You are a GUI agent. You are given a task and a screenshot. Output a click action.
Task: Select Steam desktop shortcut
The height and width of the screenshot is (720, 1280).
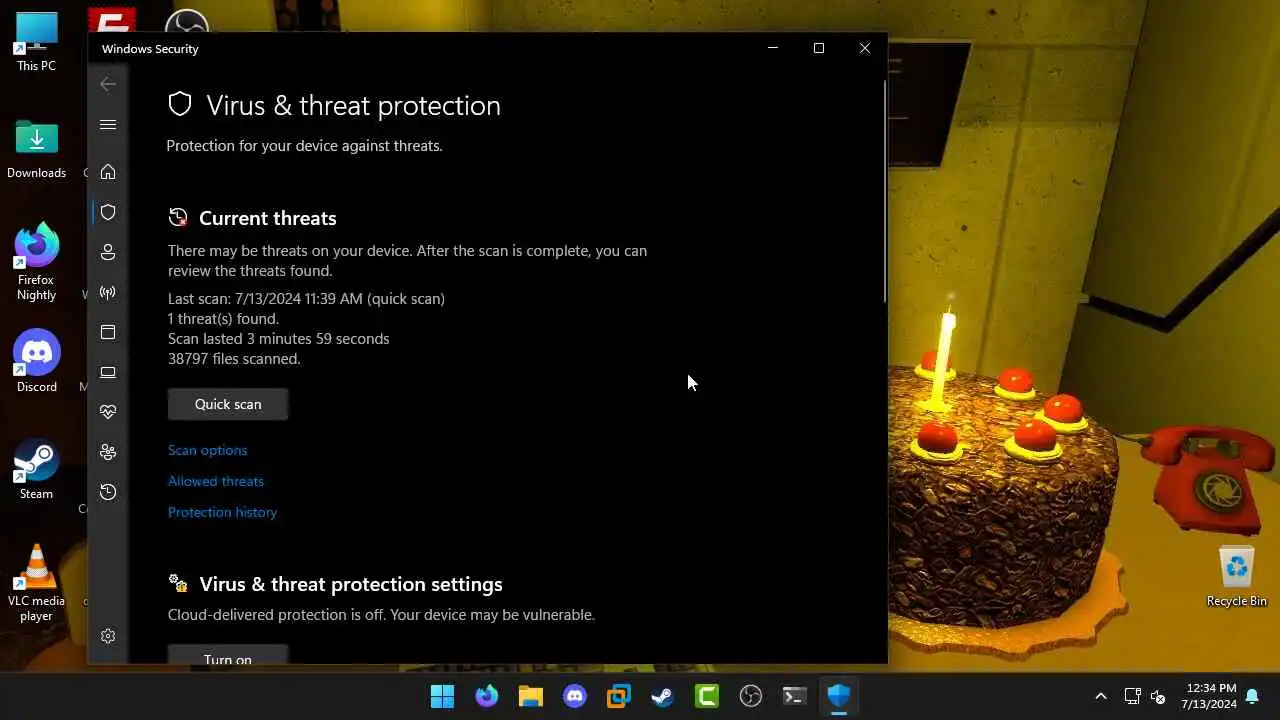[x=36, y=469]
